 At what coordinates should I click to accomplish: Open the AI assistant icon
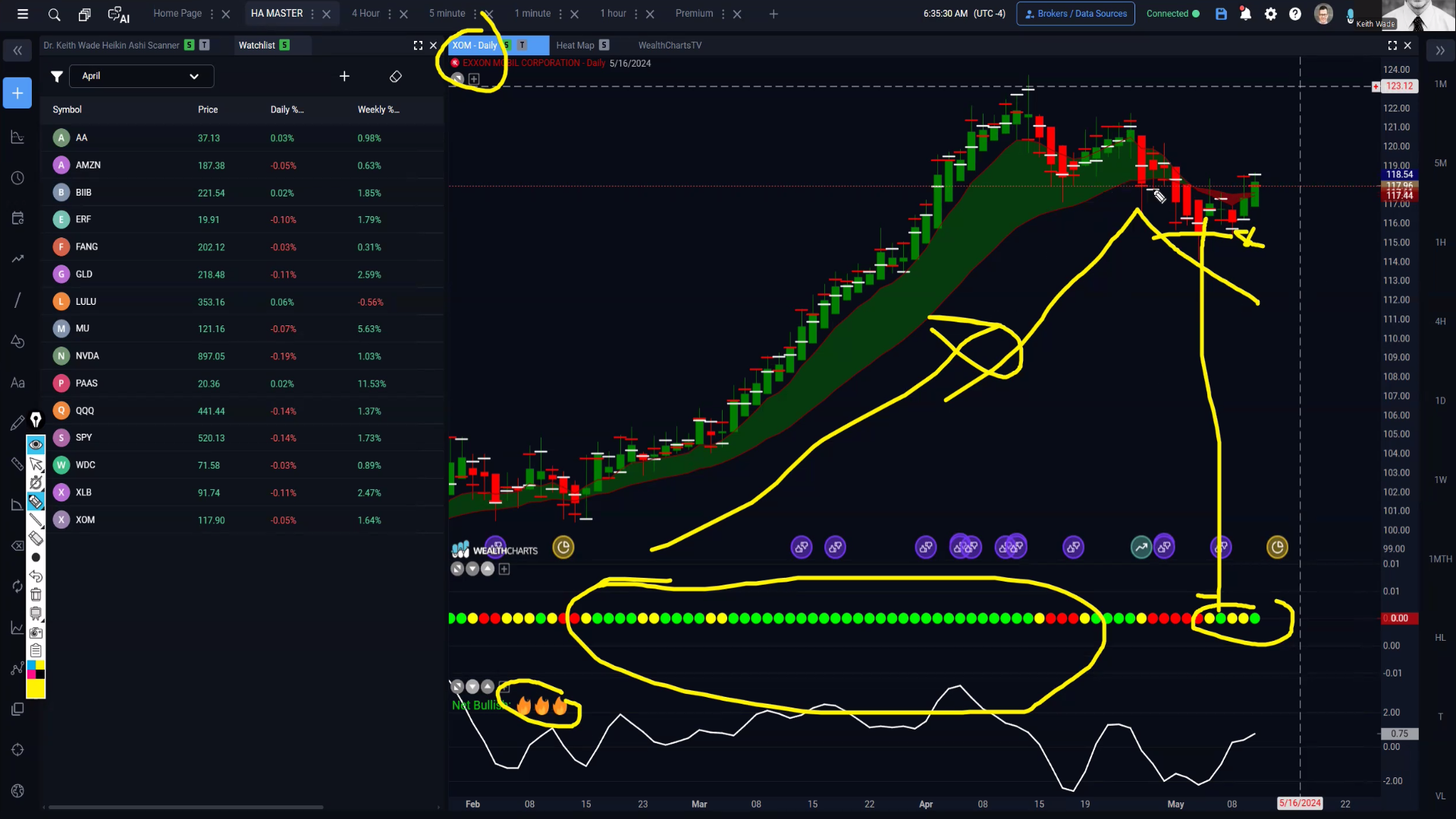point(118,14)
